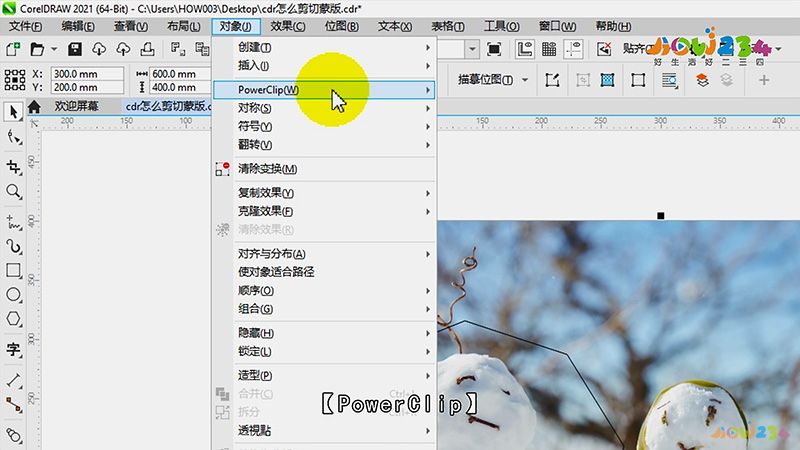Open the 工具(O) menu
Viewport: 800px width, 450px height.
coord(502,26)
